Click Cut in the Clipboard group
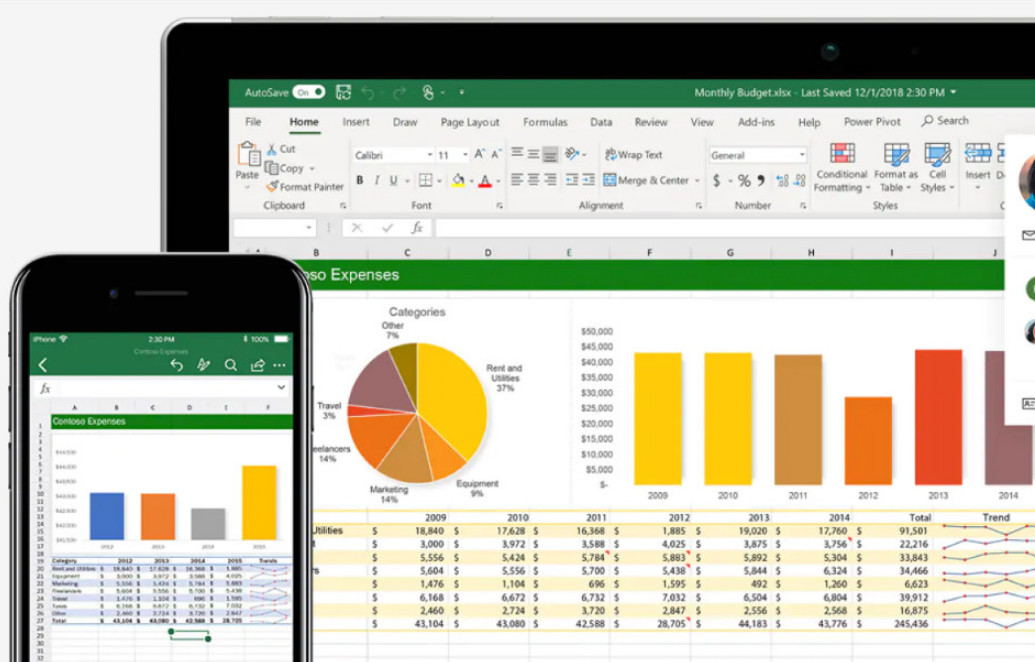Screen dimensions: 1035x662 tap(281, 149)
